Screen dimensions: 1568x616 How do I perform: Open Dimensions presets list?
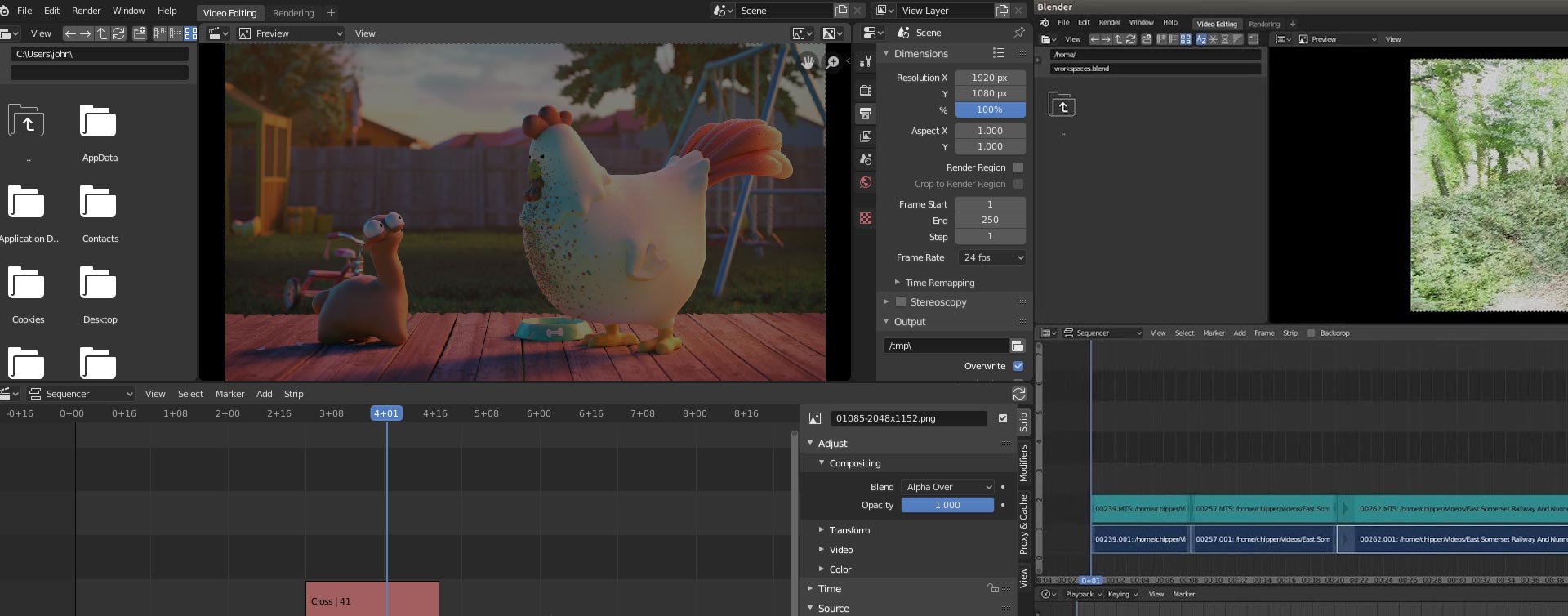998,53
